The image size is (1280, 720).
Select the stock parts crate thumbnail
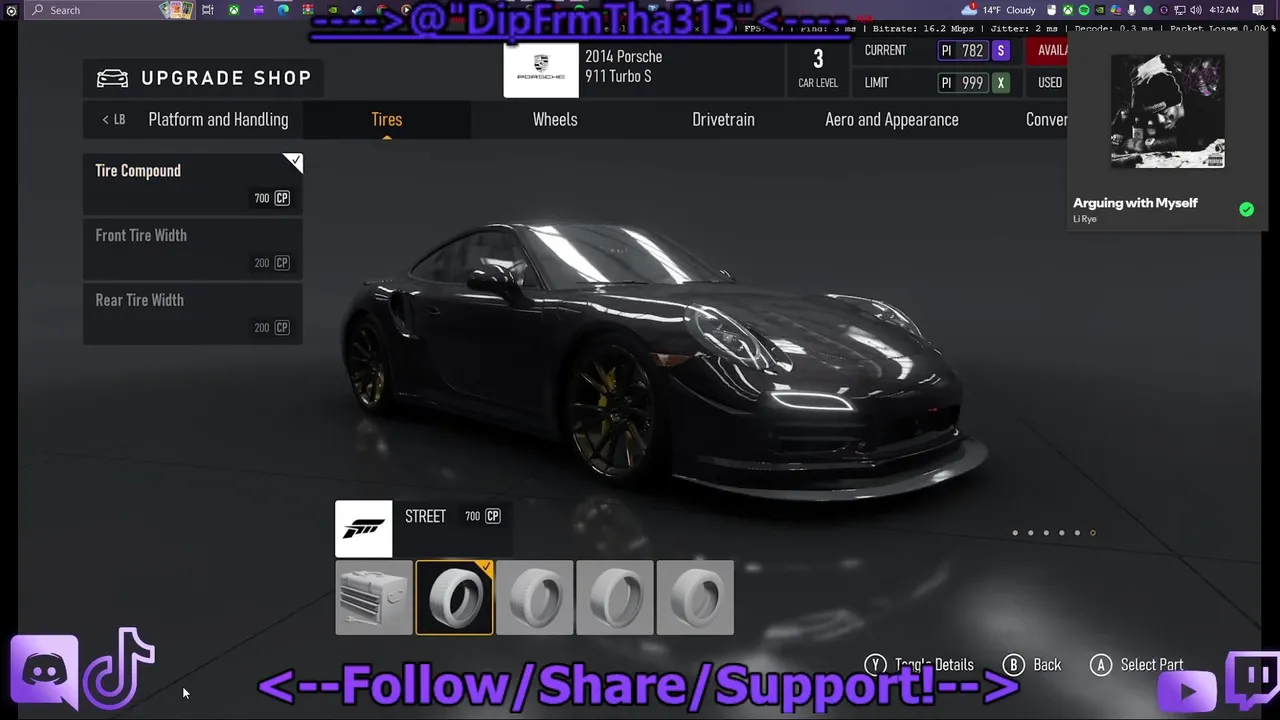point(374,597)
